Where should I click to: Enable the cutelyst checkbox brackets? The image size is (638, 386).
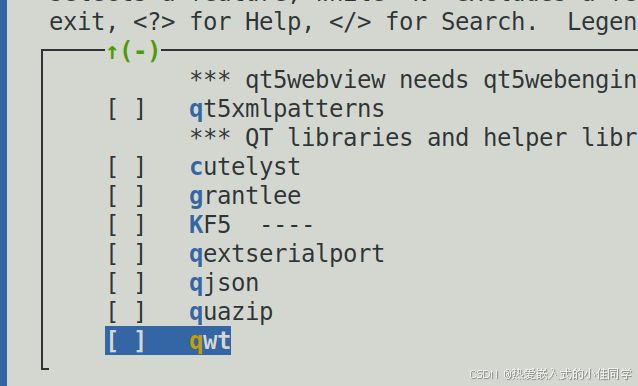click(x=126, y=167)
